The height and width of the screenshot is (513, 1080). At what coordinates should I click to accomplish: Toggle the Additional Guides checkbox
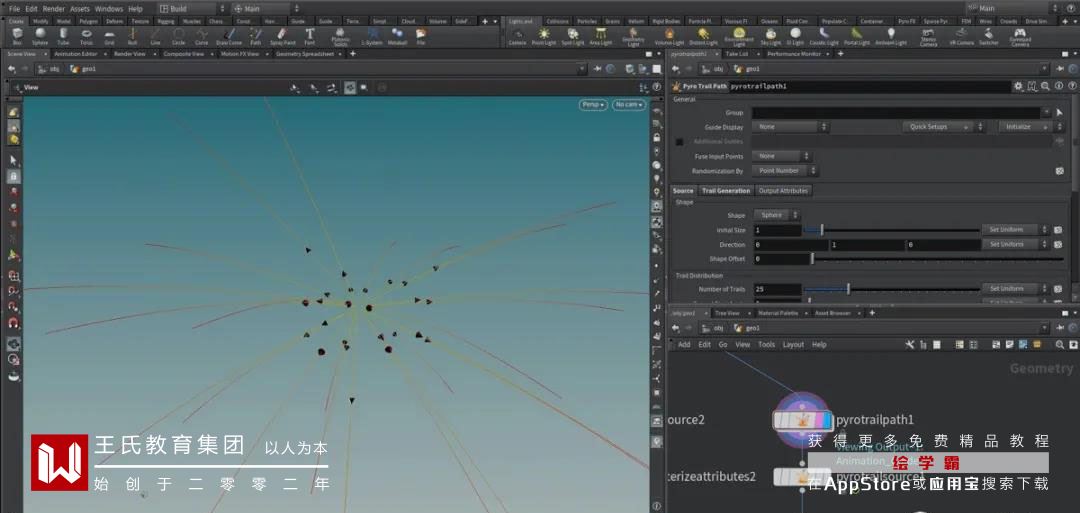pos(680,141)
